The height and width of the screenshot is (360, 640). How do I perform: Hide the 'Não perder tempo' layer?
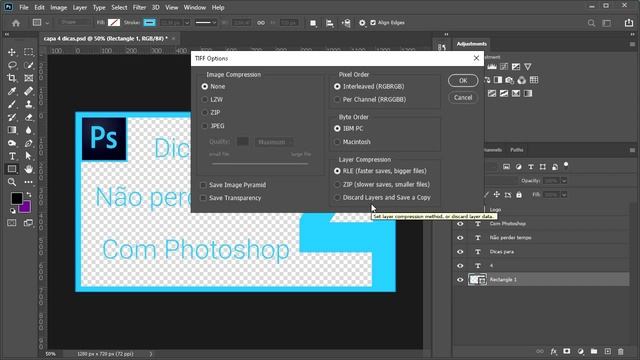pos(460,238)
